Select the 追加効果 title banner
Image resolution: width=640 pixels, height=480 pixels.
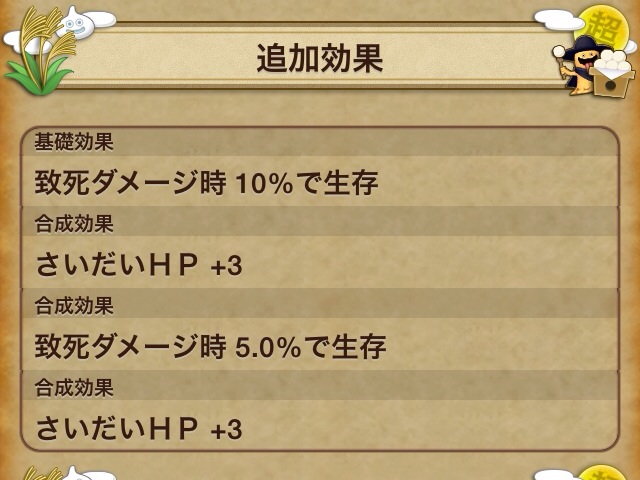point(320,57)
